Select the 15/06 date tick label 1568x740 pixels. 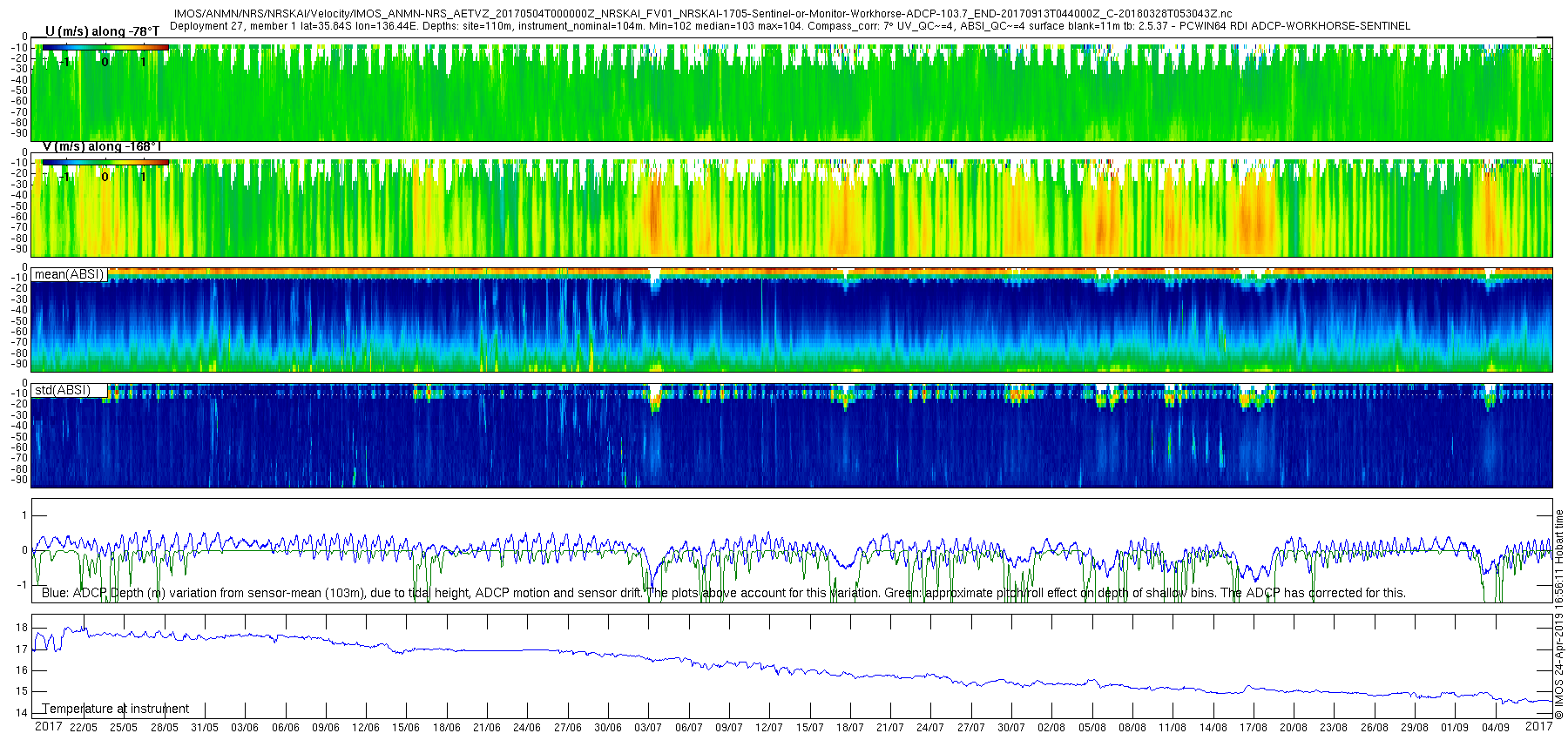[x=406, y=728]
